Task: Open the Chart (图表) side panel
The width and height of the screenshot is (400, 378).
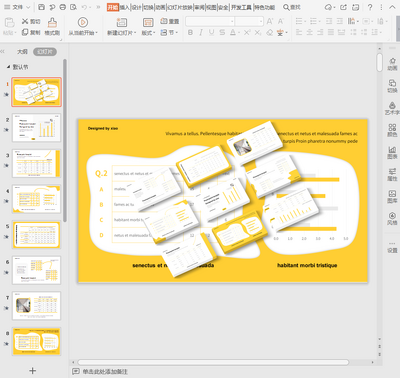Action: click(x=392, y=152)
